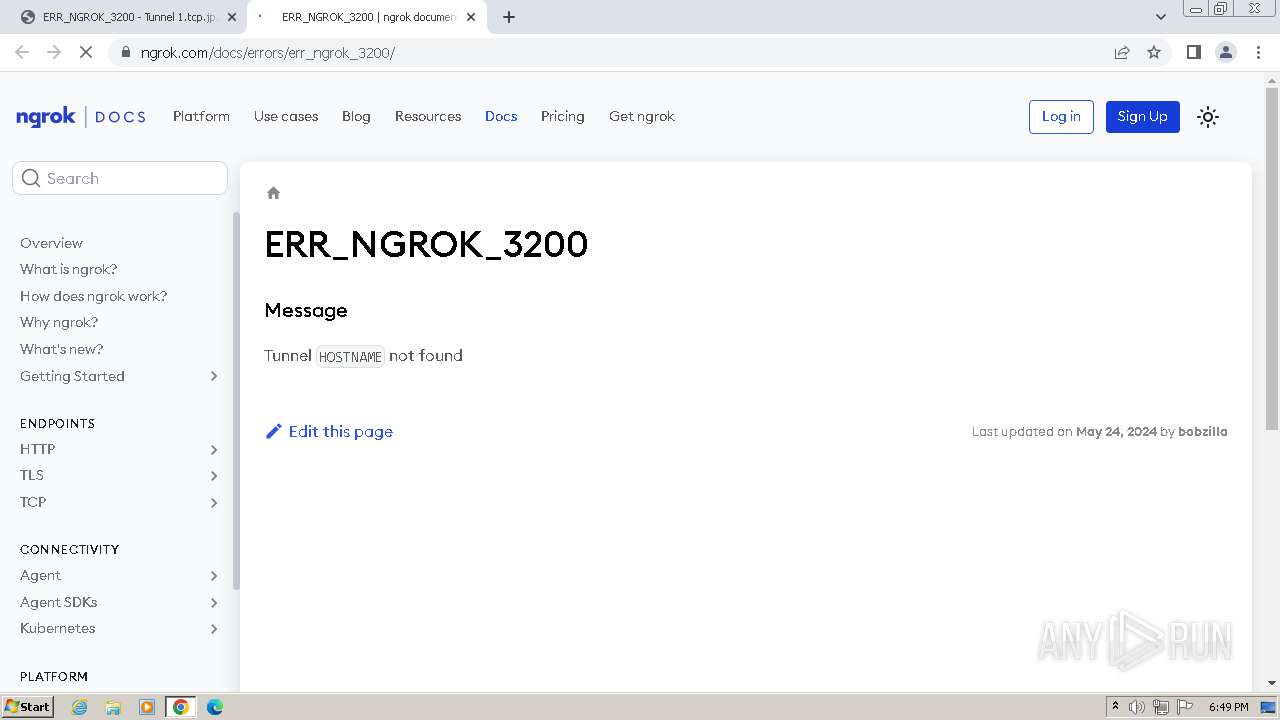Click the address bar URL
The height and width of the screenshot is (720, 1280).
click(x=268, y=52)
